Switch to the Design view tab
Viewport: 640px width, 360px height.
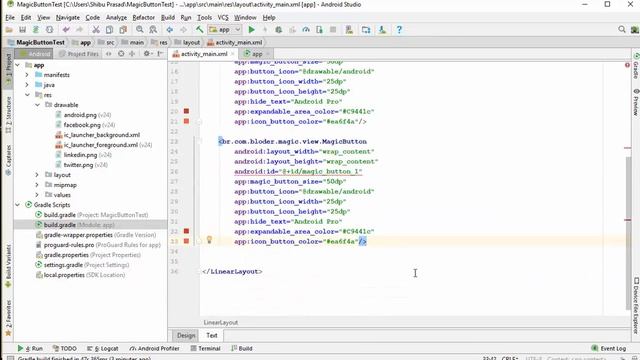pyautogui.click(x=186, y=336)
